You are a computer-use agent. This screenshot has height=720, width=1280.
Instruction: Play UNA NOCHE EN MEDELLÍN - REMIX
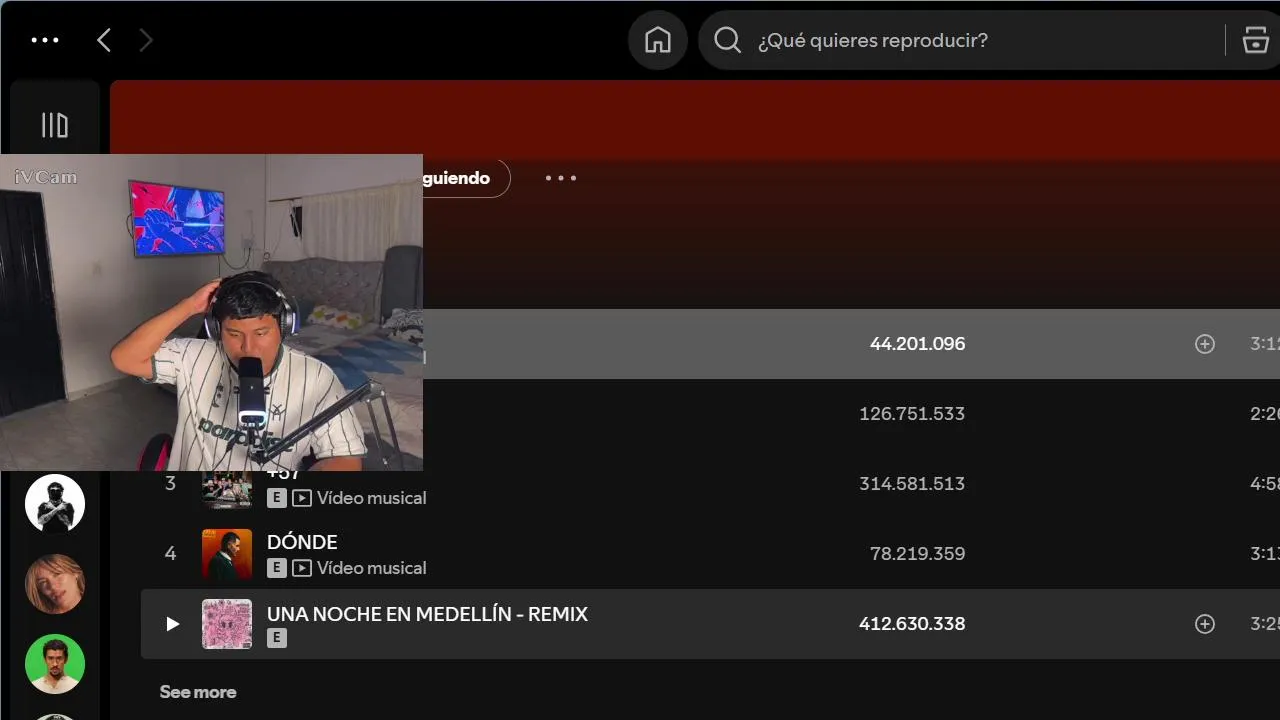172,624
